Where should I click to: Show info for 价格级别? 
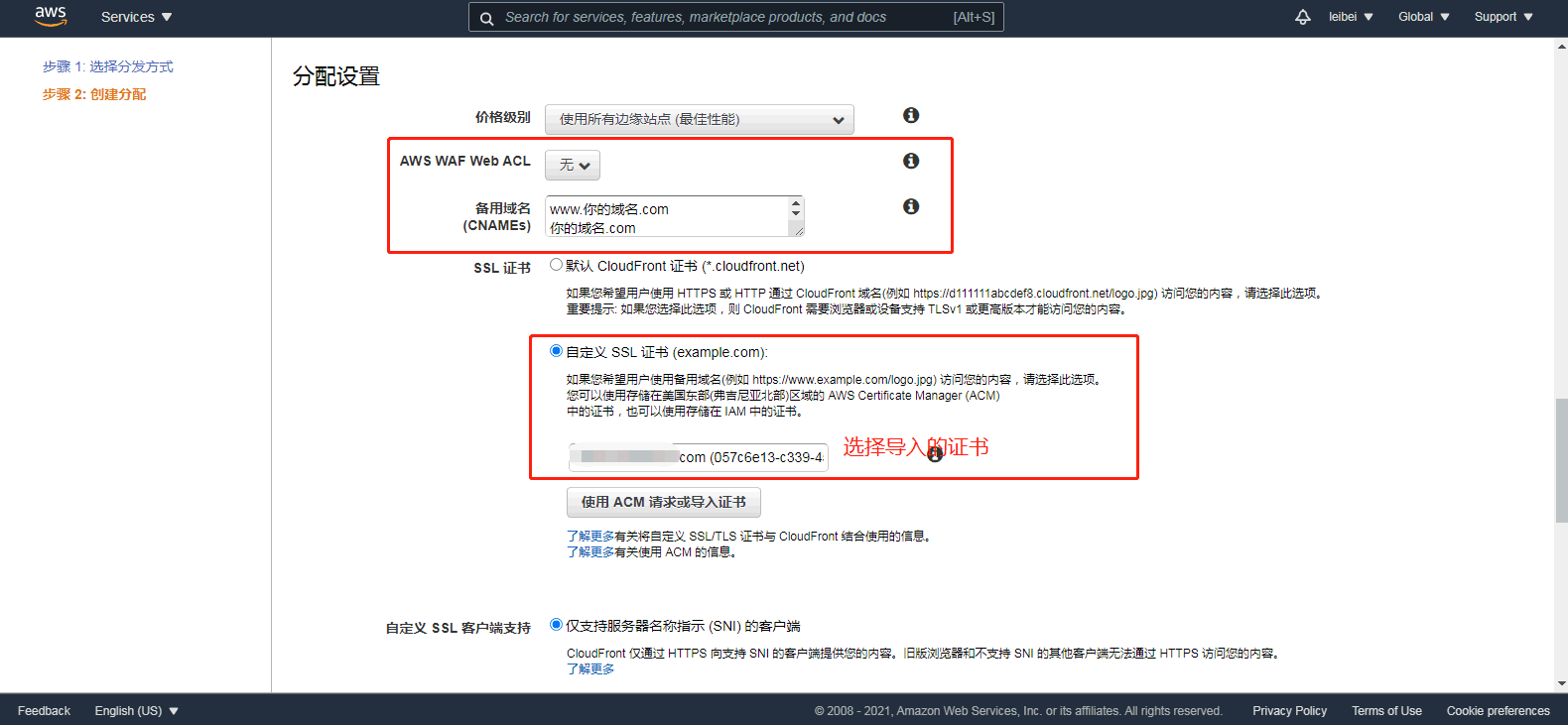pyautogui.click(x=911, y=115)
